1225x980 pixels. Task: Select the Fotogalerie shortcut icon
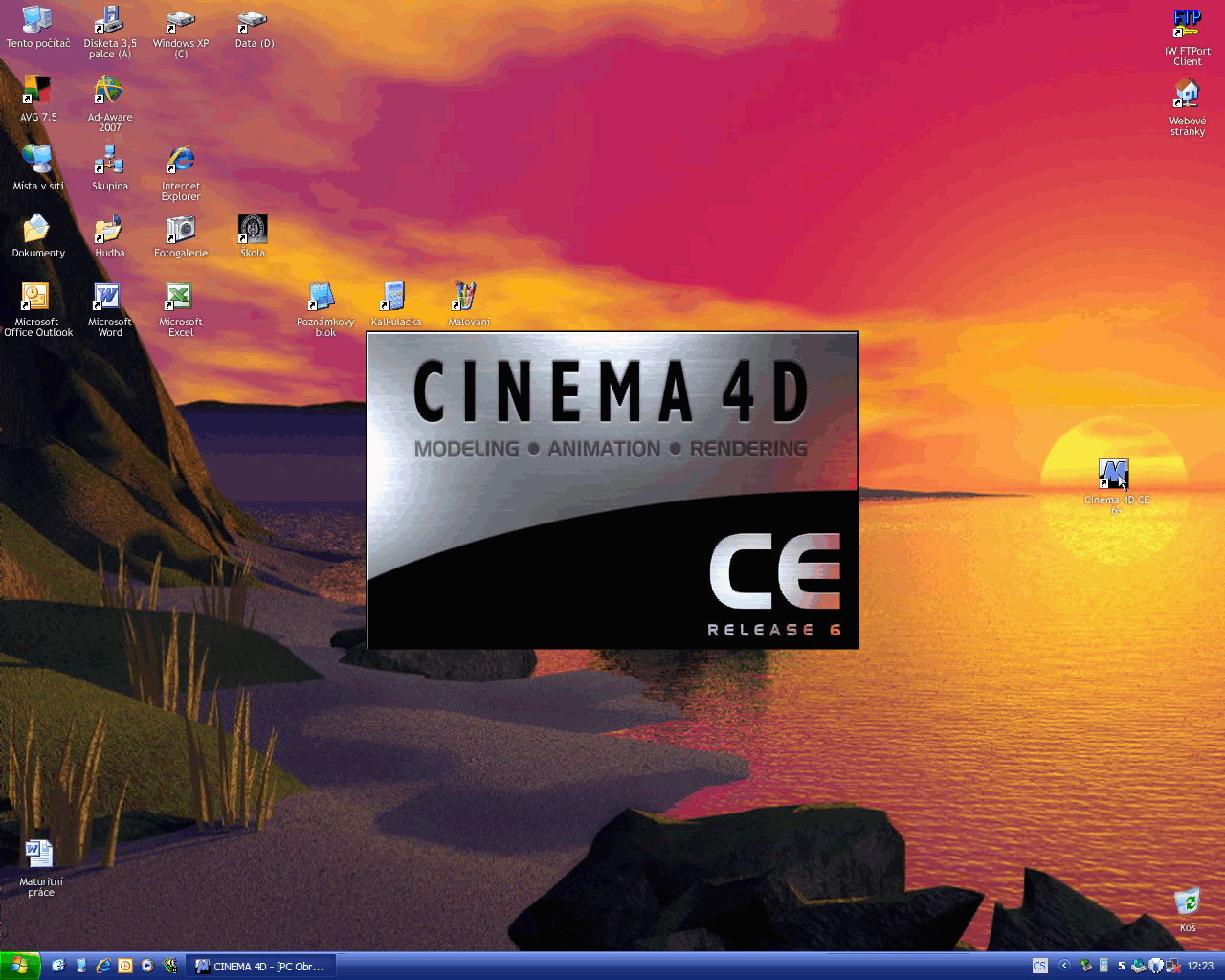[x=181, y=235]
